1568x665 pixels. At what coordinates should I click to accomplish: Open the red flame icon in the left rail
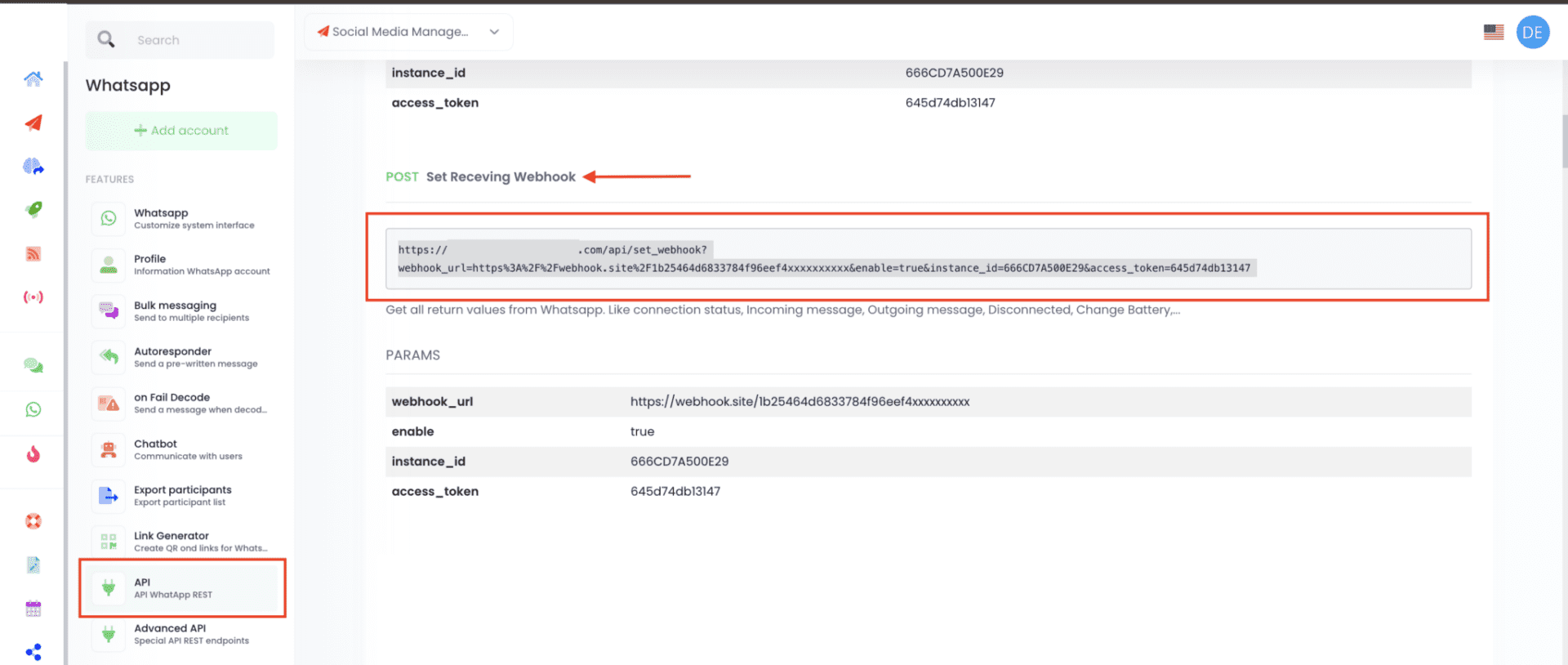click(33, 454)
